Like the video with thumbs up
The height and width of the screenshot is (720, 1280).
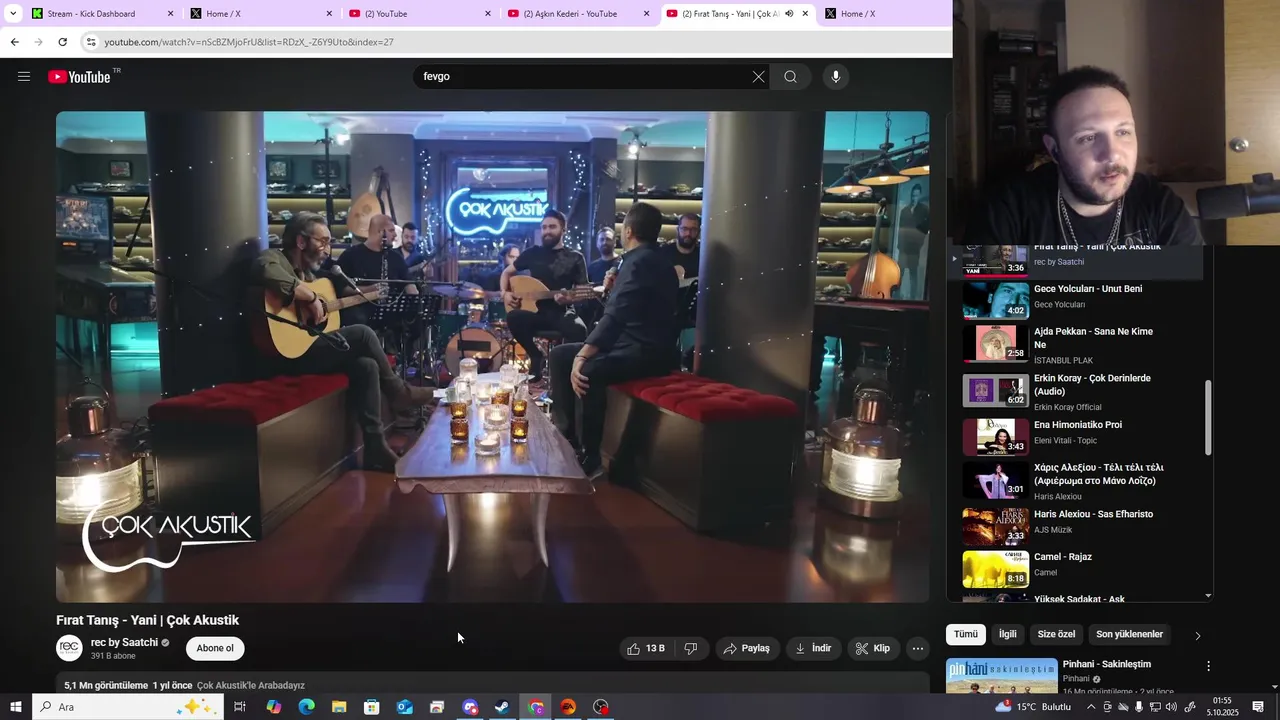645,648
